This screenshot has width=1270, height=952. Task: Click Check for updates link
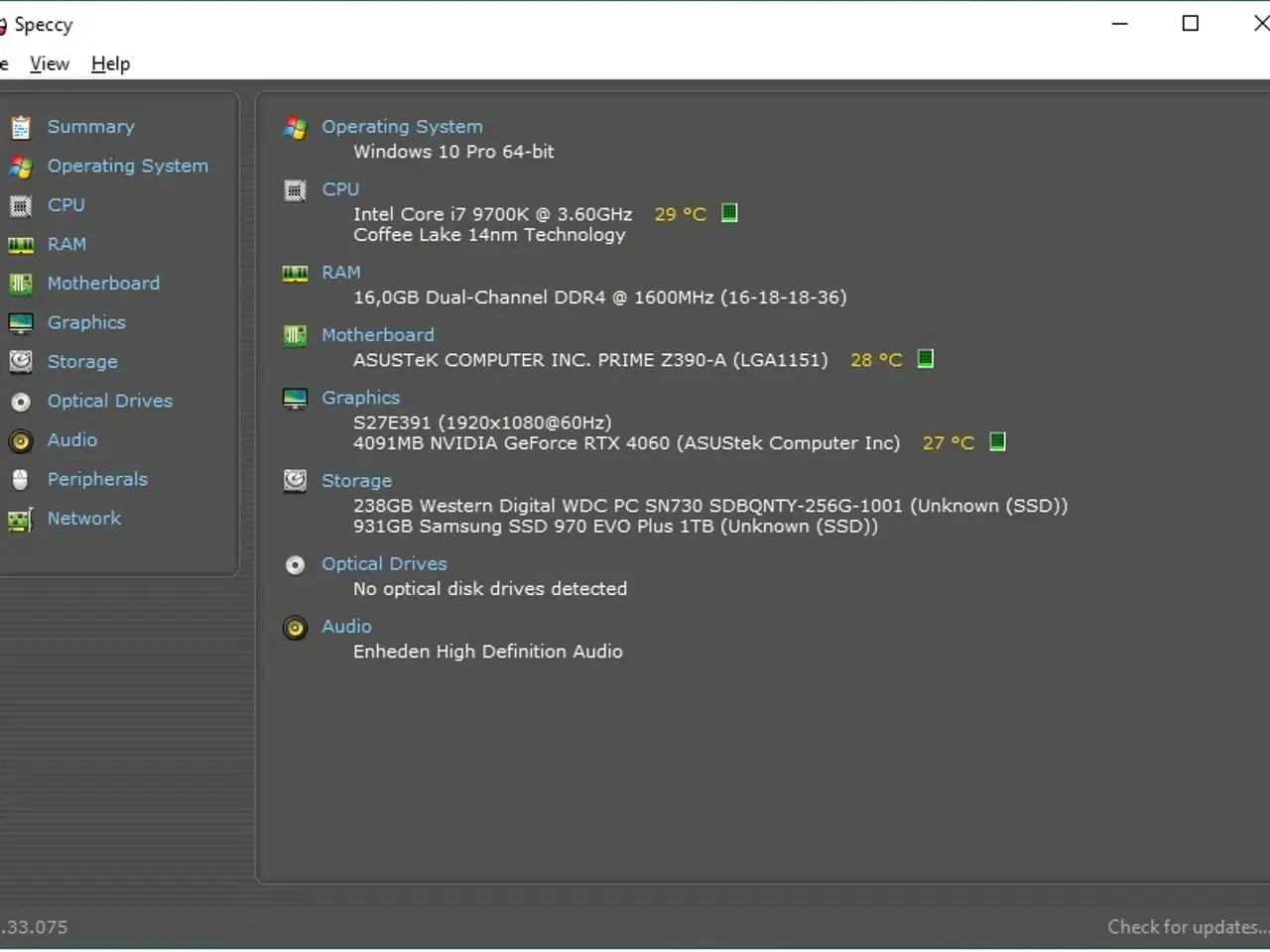1188,927
